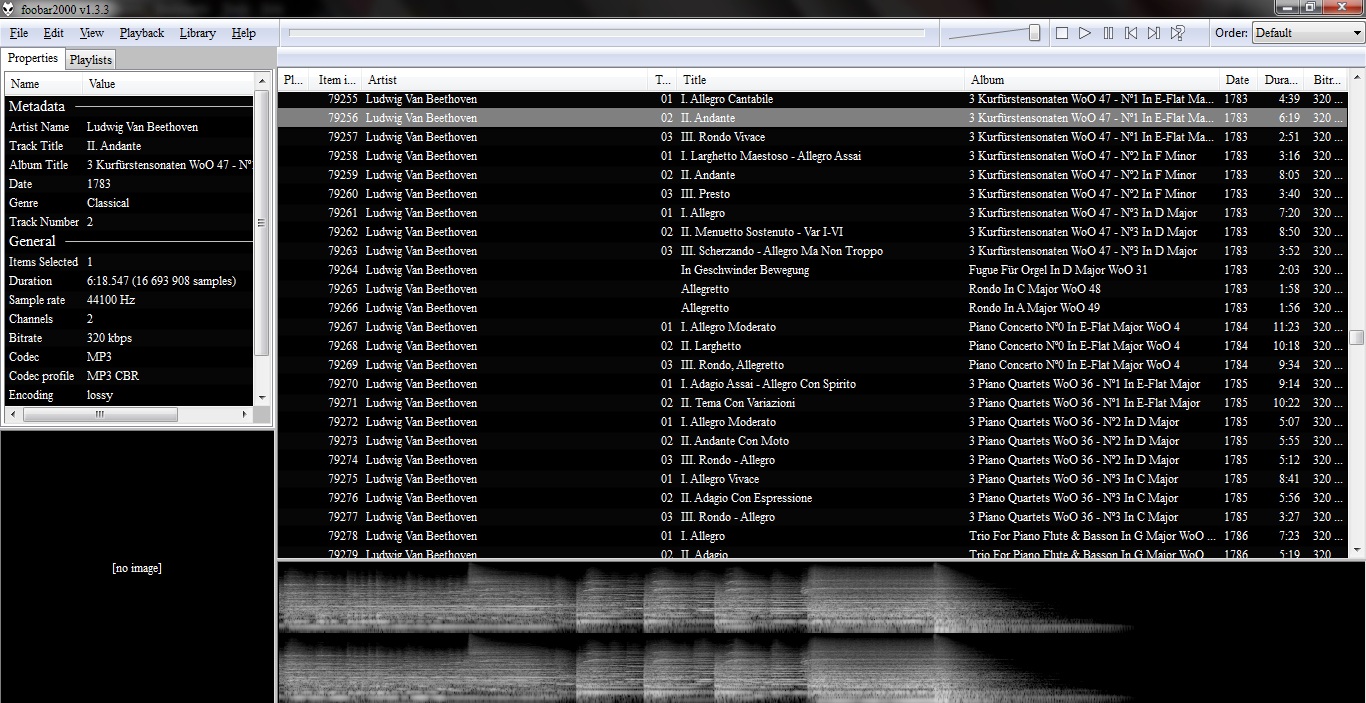Click the Sample rate value '44100 Hz'
This screenshot has width=1366, height=703.
coord(111,300)
